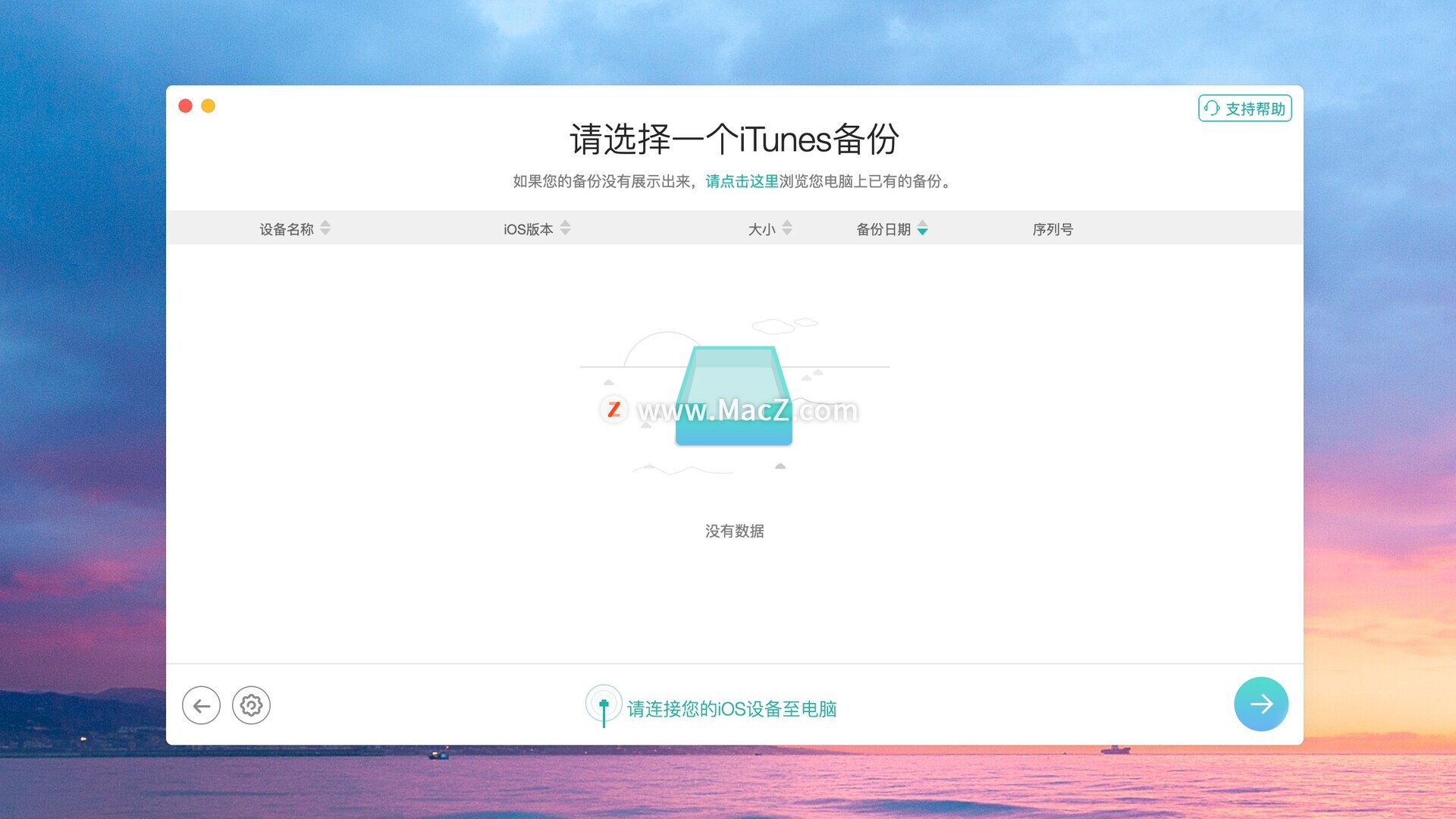Open 支持帮助 support button
Screen dimensions: 1456x819
click(x=1244, y=108)
